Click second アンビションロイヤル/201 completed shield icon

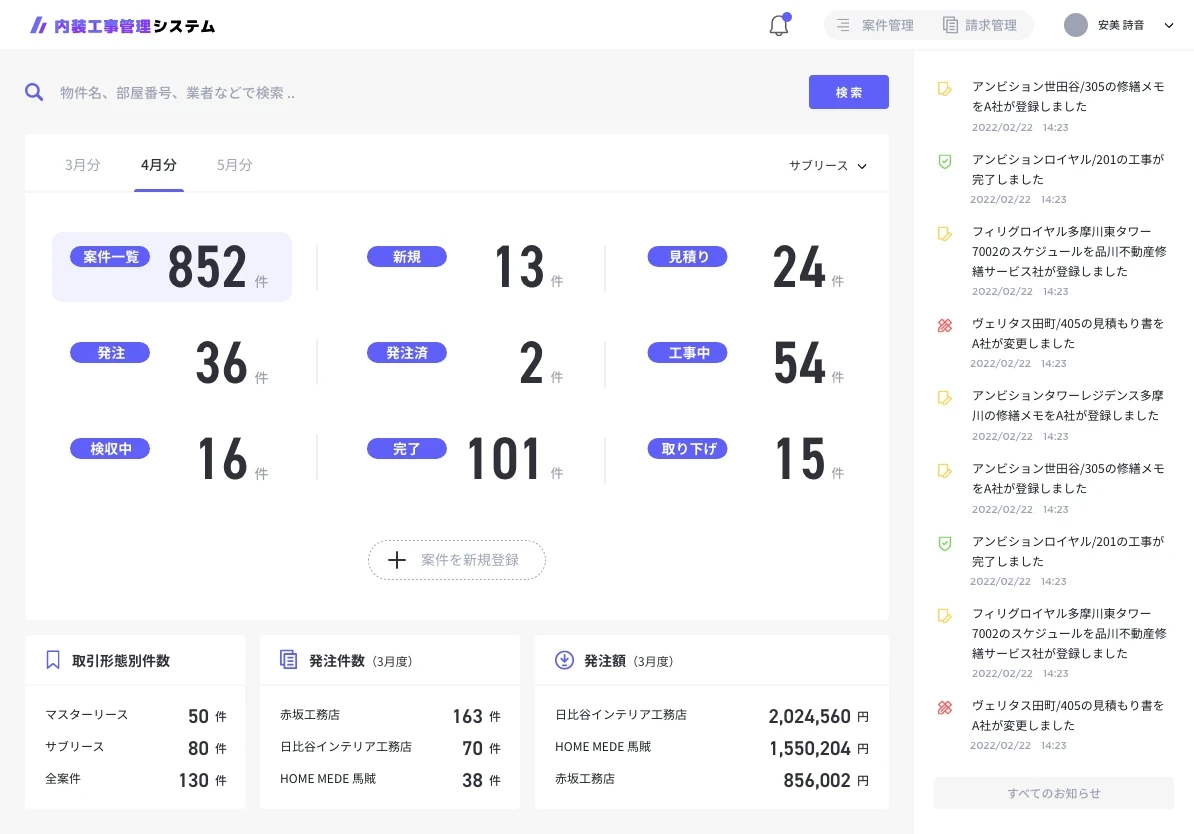tap(944, 544)
